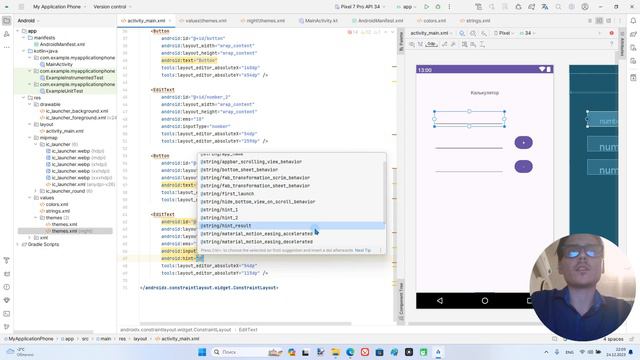Screen dimensions: 640x360
Task: Click the Debug app bug icon
Action: pyautogui.click(x=438, y=7)
